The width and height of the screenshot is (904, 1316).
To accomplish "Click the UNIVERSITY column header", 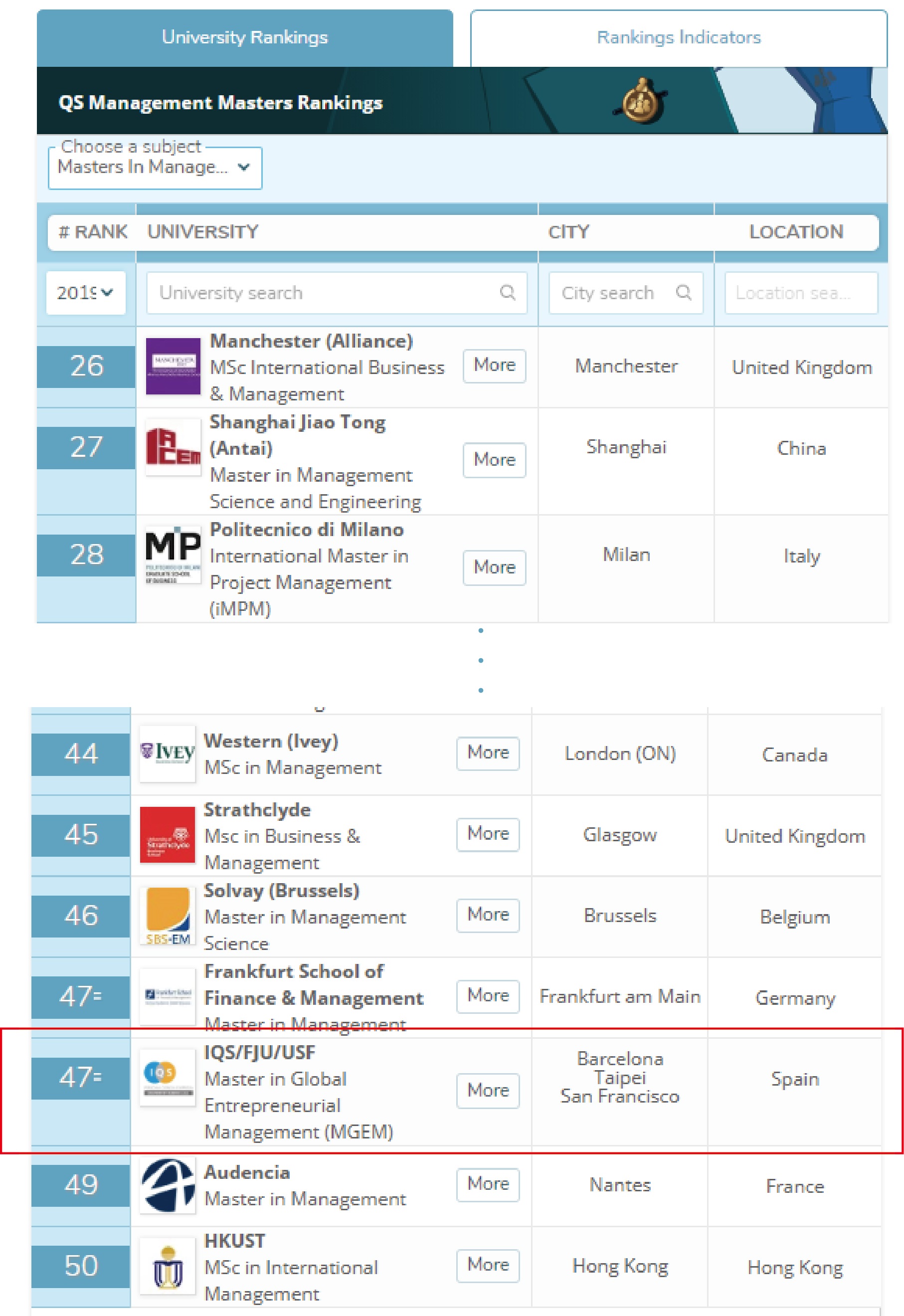I will point(203,232).
